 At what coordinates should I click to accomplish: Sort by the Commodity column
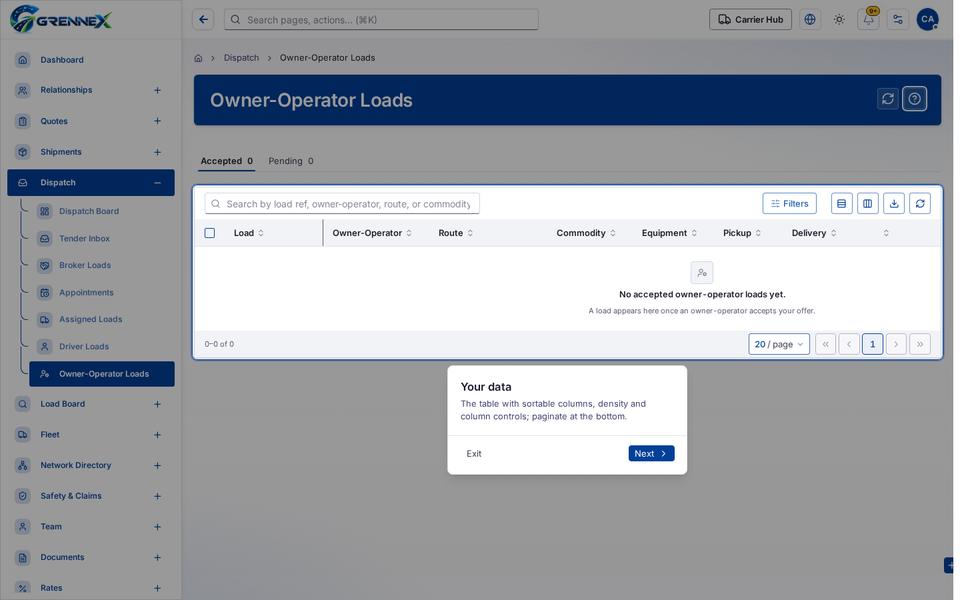586,233
